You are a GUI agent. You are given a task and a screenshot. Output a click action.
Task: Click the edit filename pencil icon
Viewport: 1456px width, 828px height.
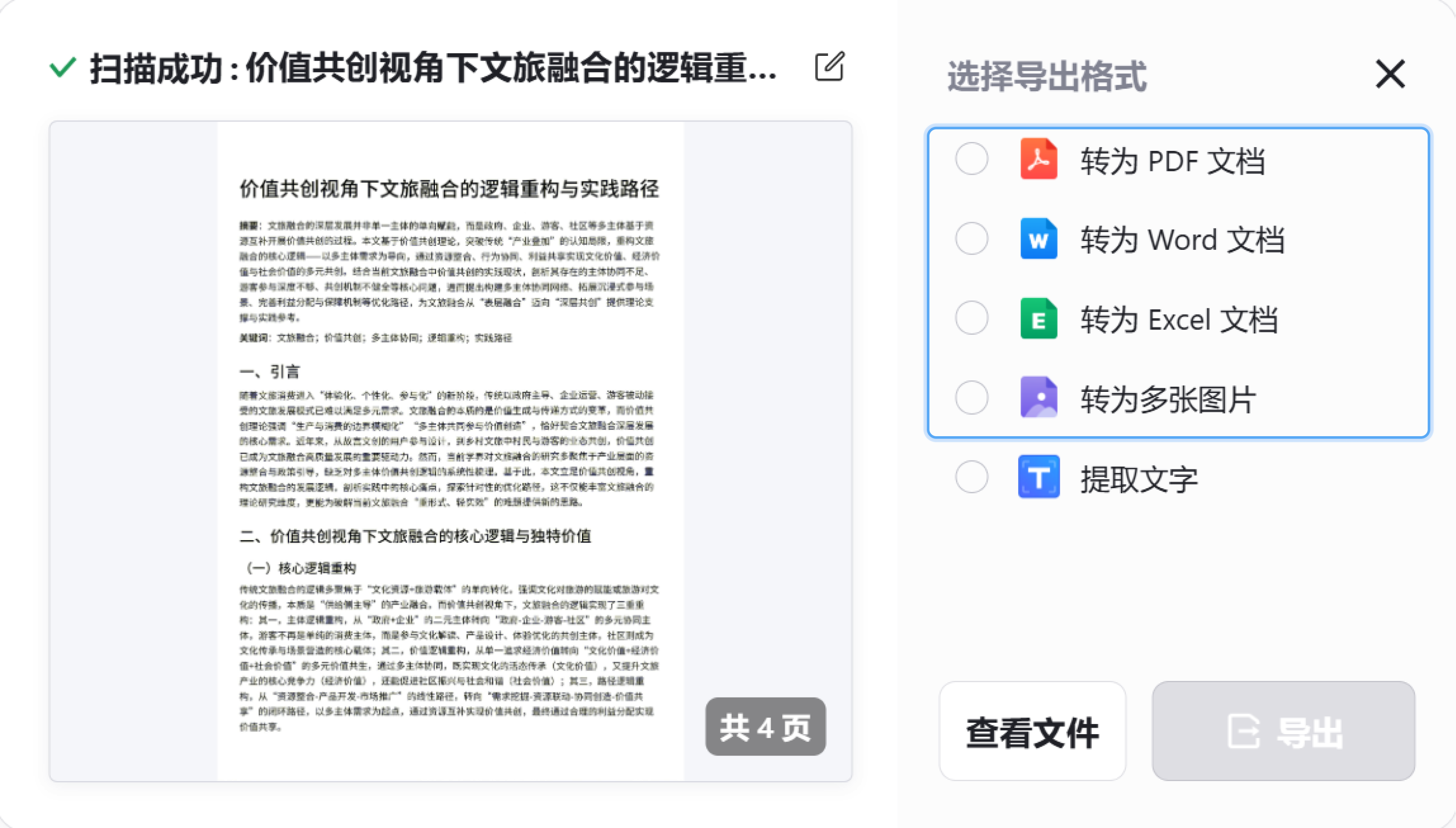[x=830, y=67]
